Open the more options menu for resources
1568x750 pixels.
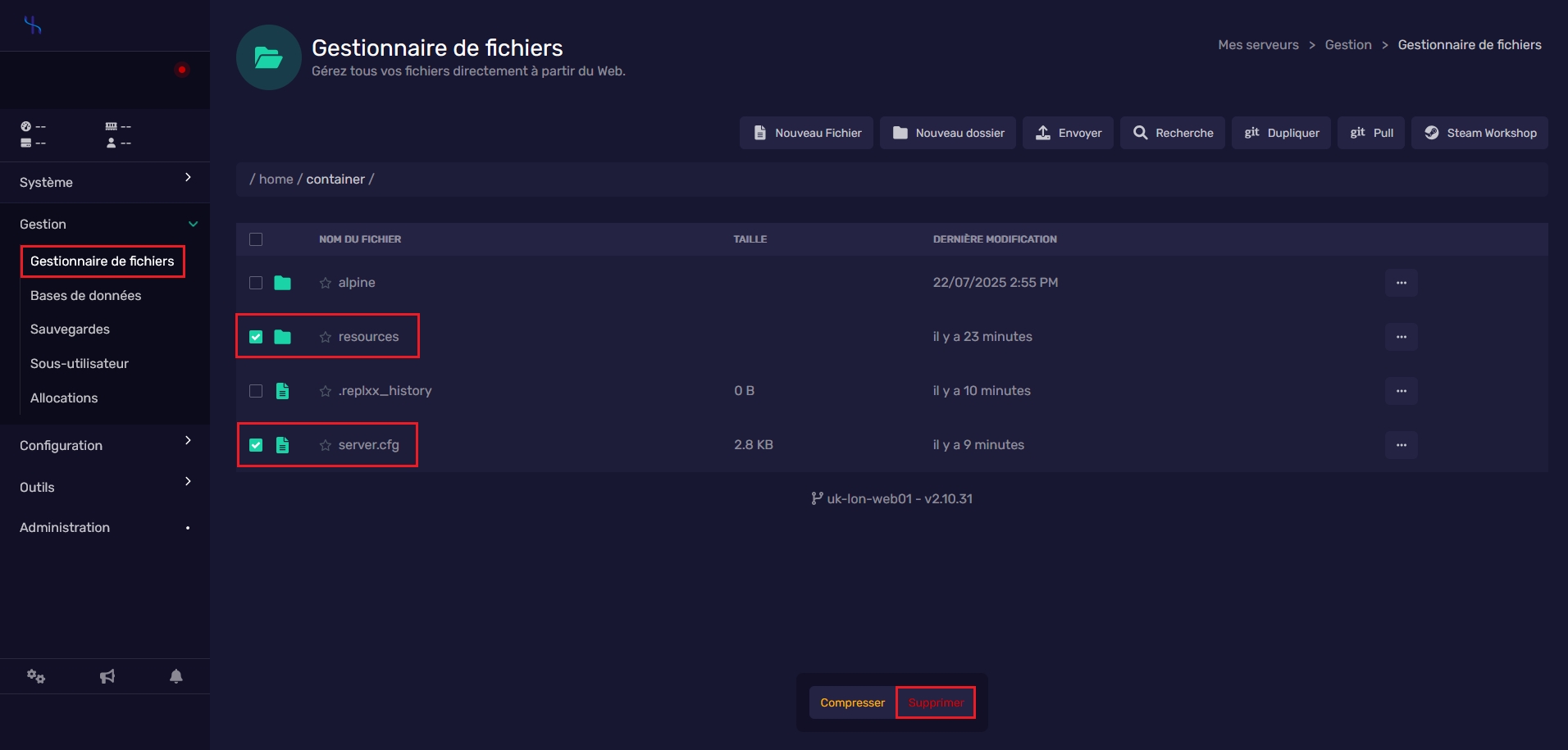click(x=1401, y=337)
